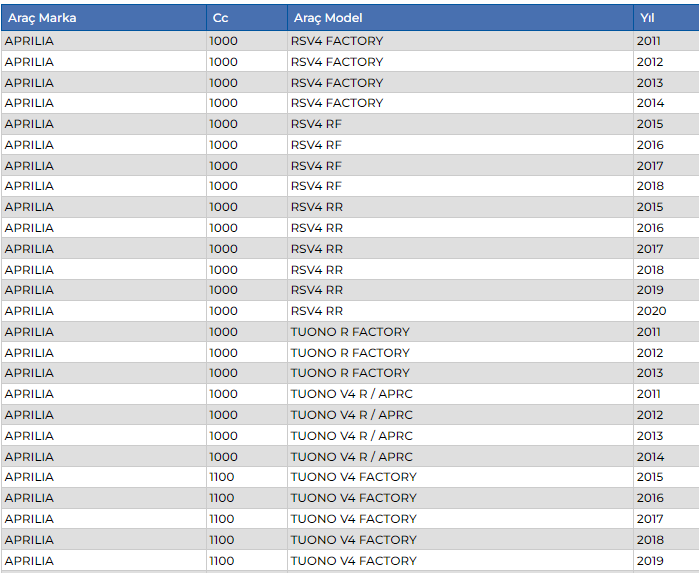Click the Araç Marka column header
Screen dimensions: 699x573
42,18
